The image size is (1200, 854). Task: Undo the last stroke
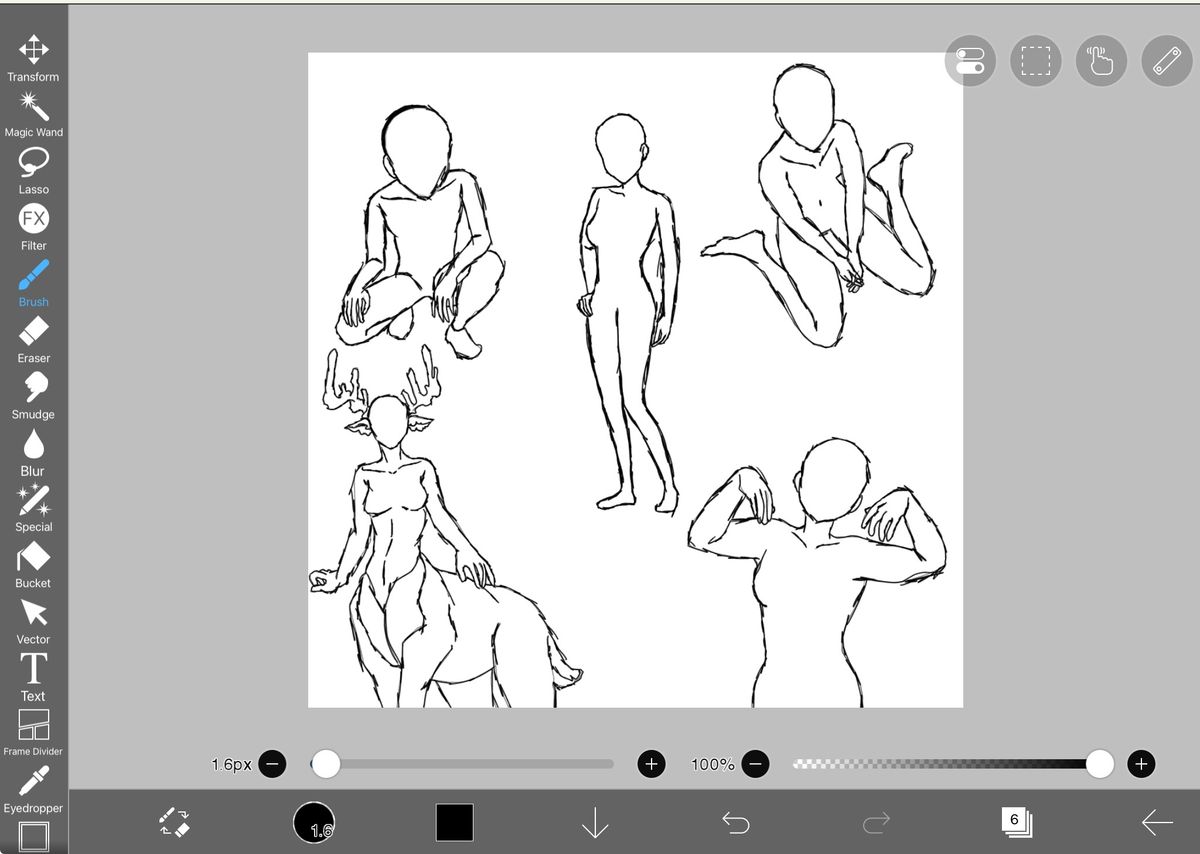[735, 822]
